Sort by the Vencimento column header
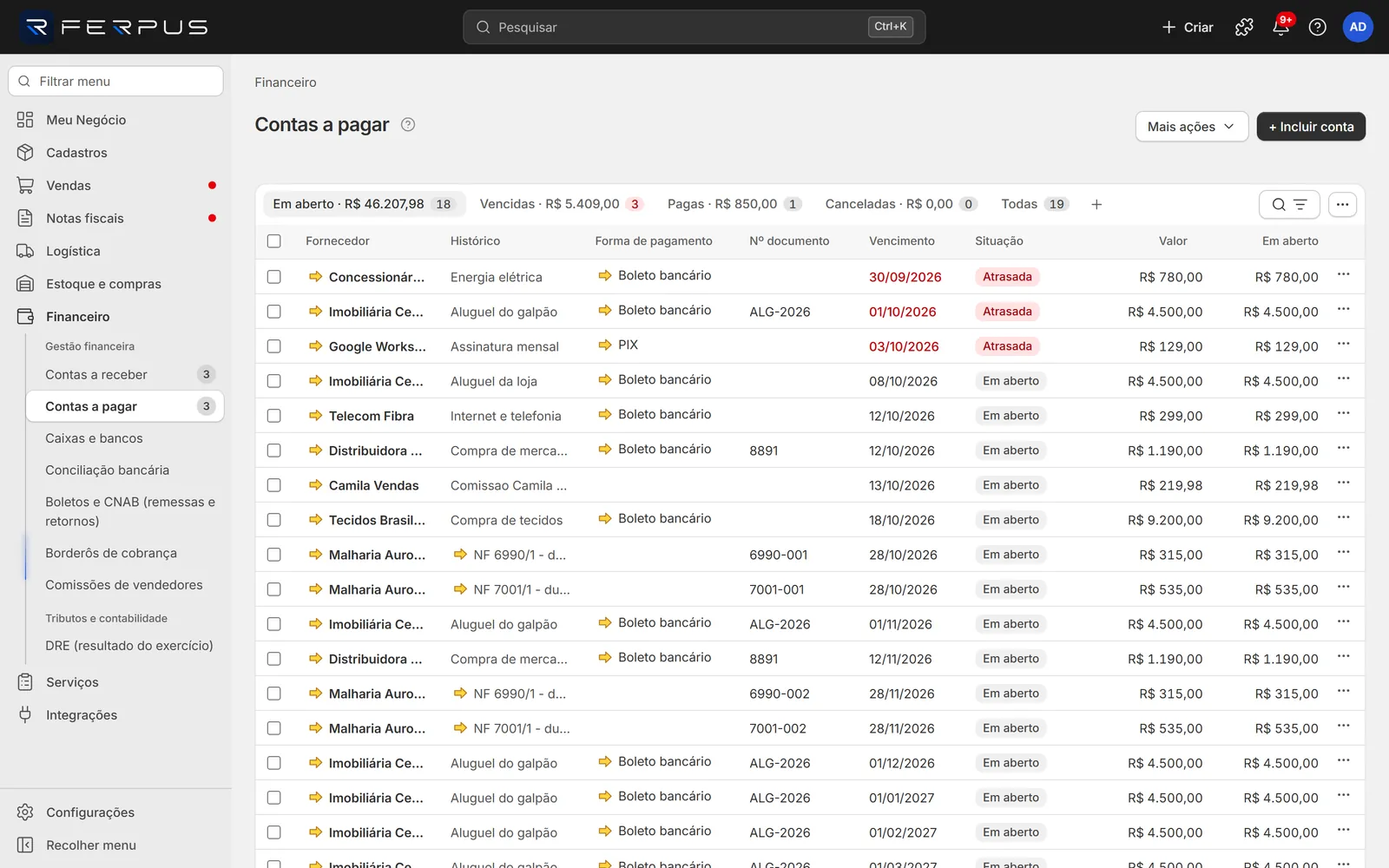This screenshot has width=1389, height=868. pos(902,241)
